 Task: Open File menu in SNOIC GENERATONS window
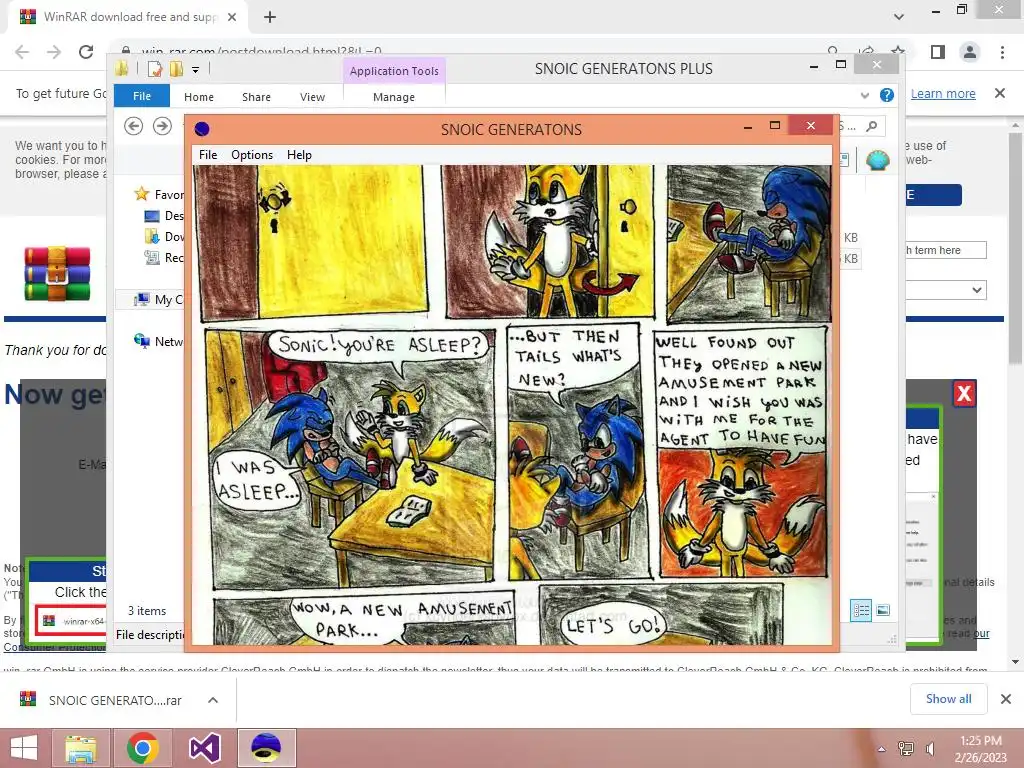(x=208, y=155)
